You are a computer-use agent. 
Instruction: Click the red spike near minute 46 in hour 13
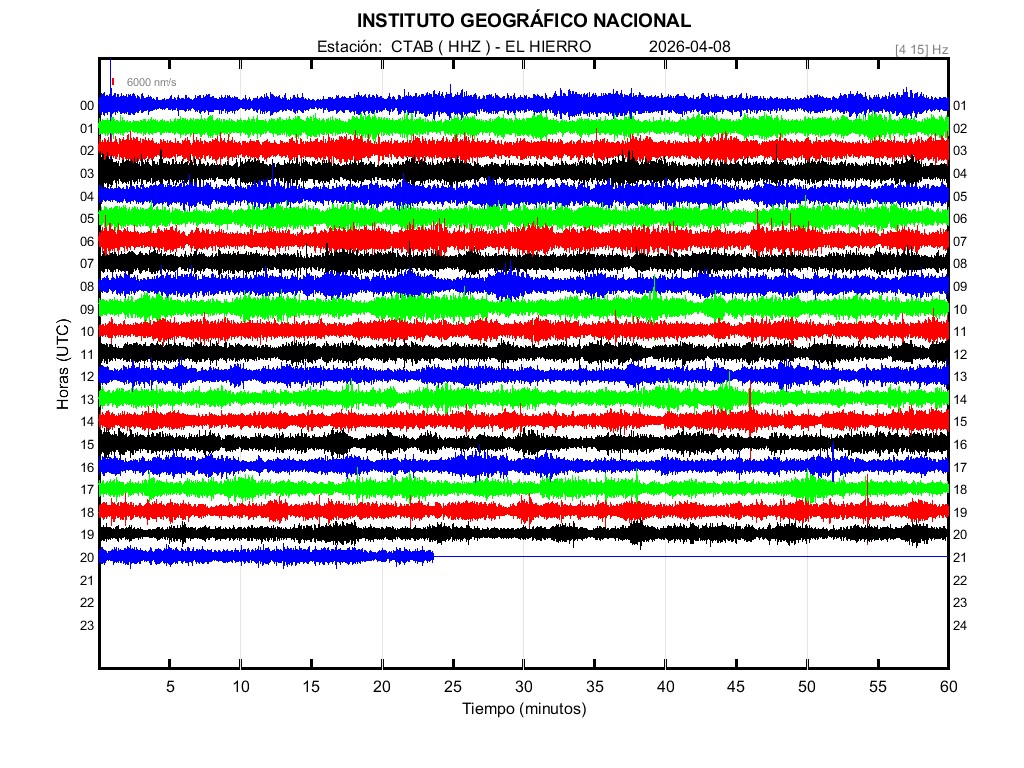[x=750, y=396]
